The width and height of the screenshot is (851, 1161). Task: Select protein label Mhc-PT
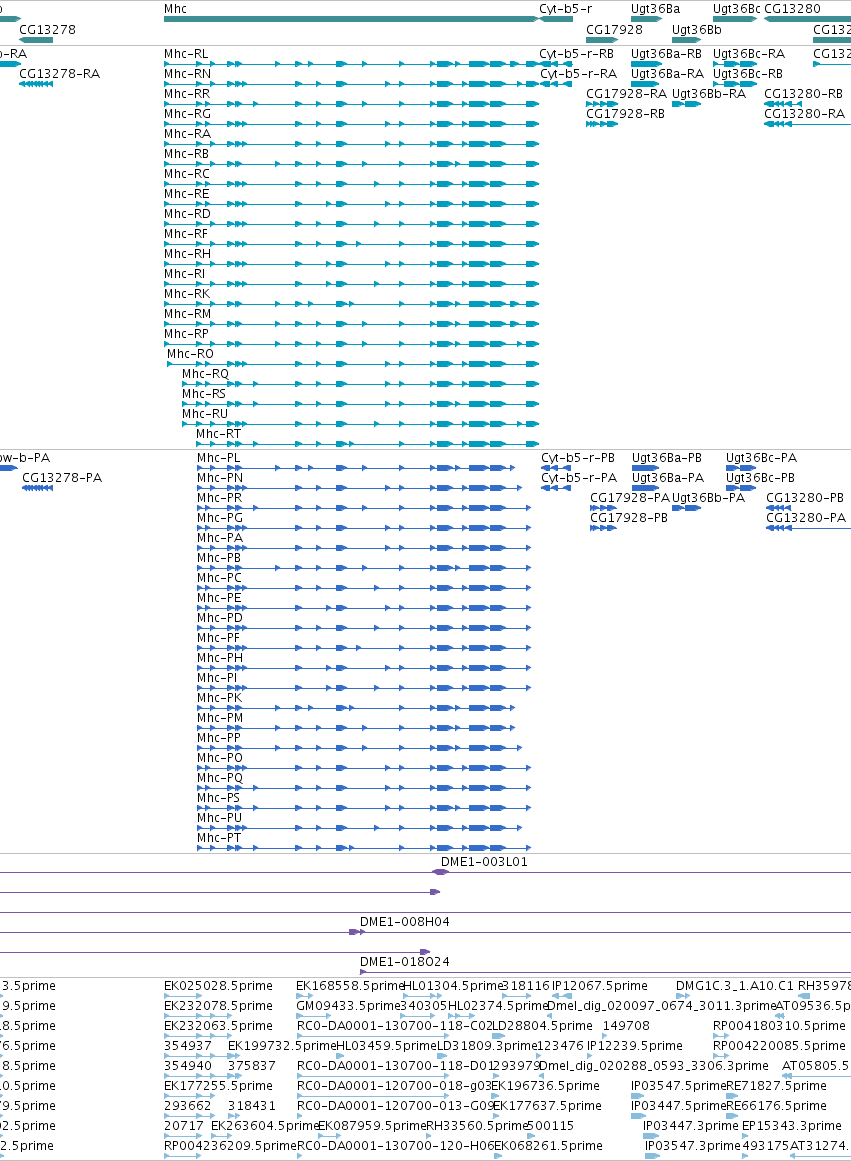(219, 838)
